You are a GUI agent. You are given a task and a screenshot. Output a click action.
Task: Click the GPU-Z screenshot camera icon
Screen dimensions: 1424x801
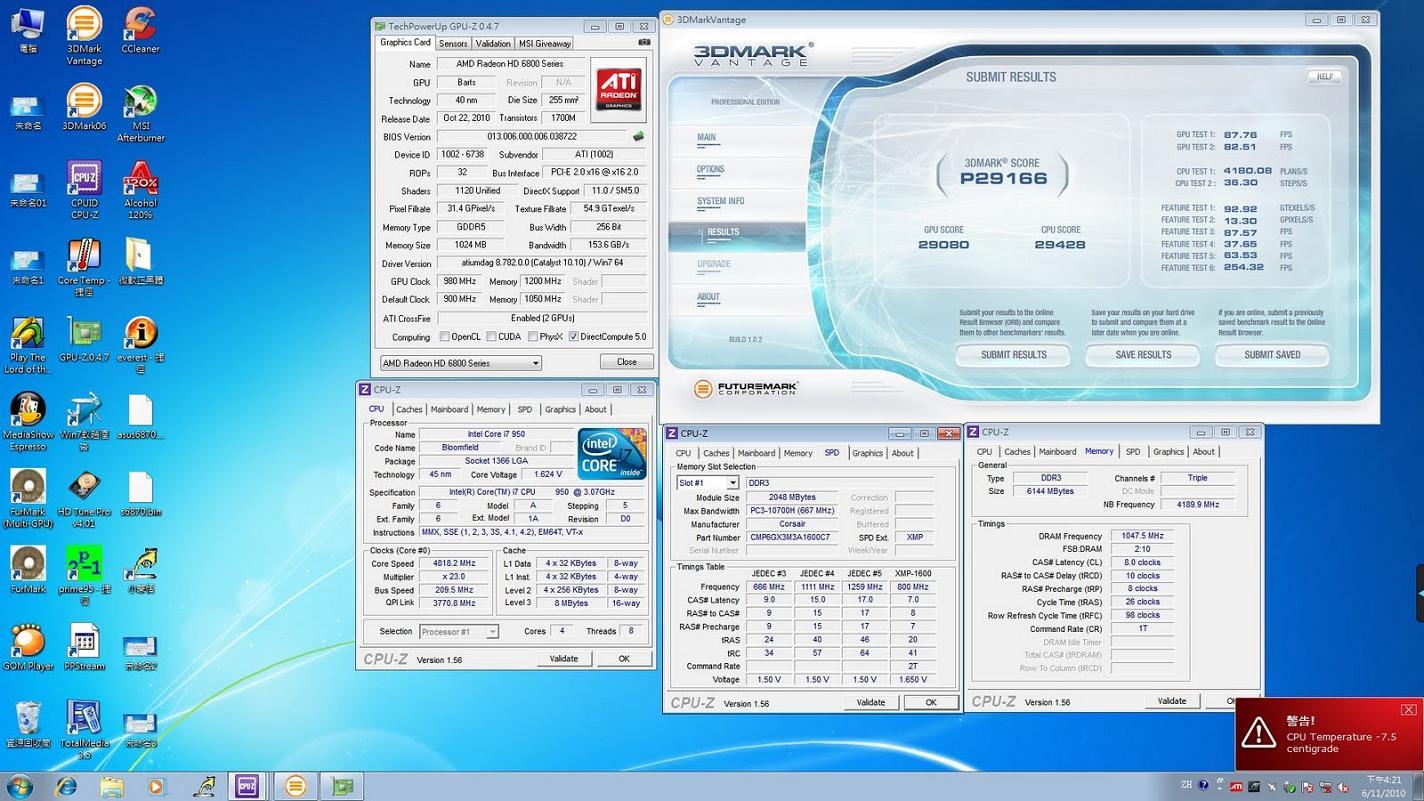(x=644, y=43)
